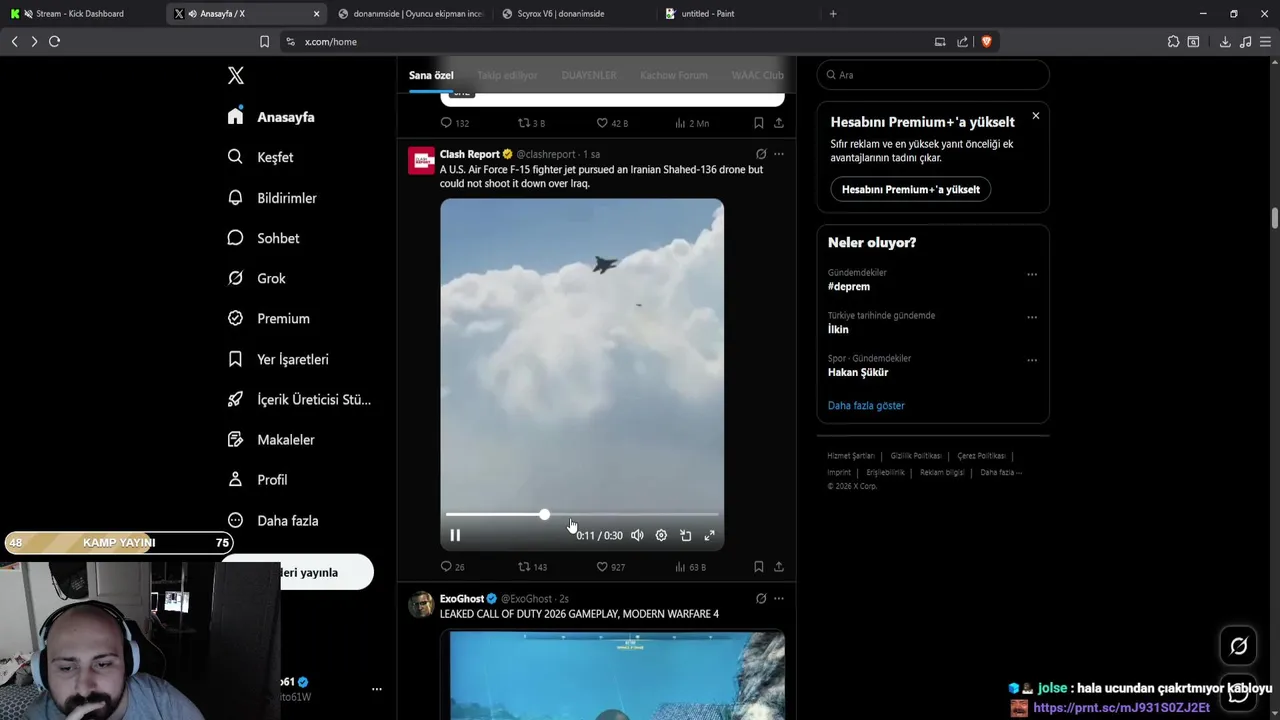
Task: Click Daha fazla göster link
Action: tap(866, 405)
